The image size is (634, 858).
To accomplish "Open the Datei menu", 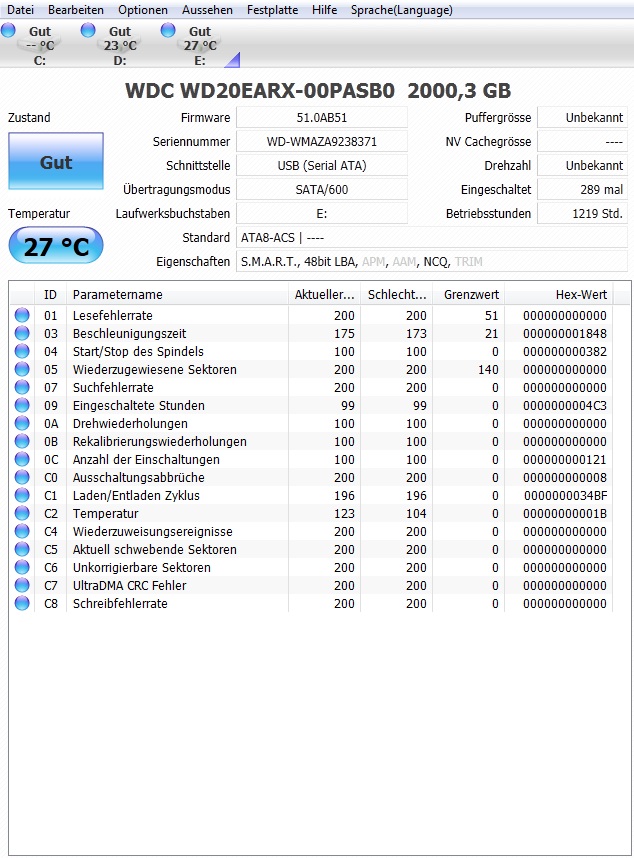I will pos(20,10).
